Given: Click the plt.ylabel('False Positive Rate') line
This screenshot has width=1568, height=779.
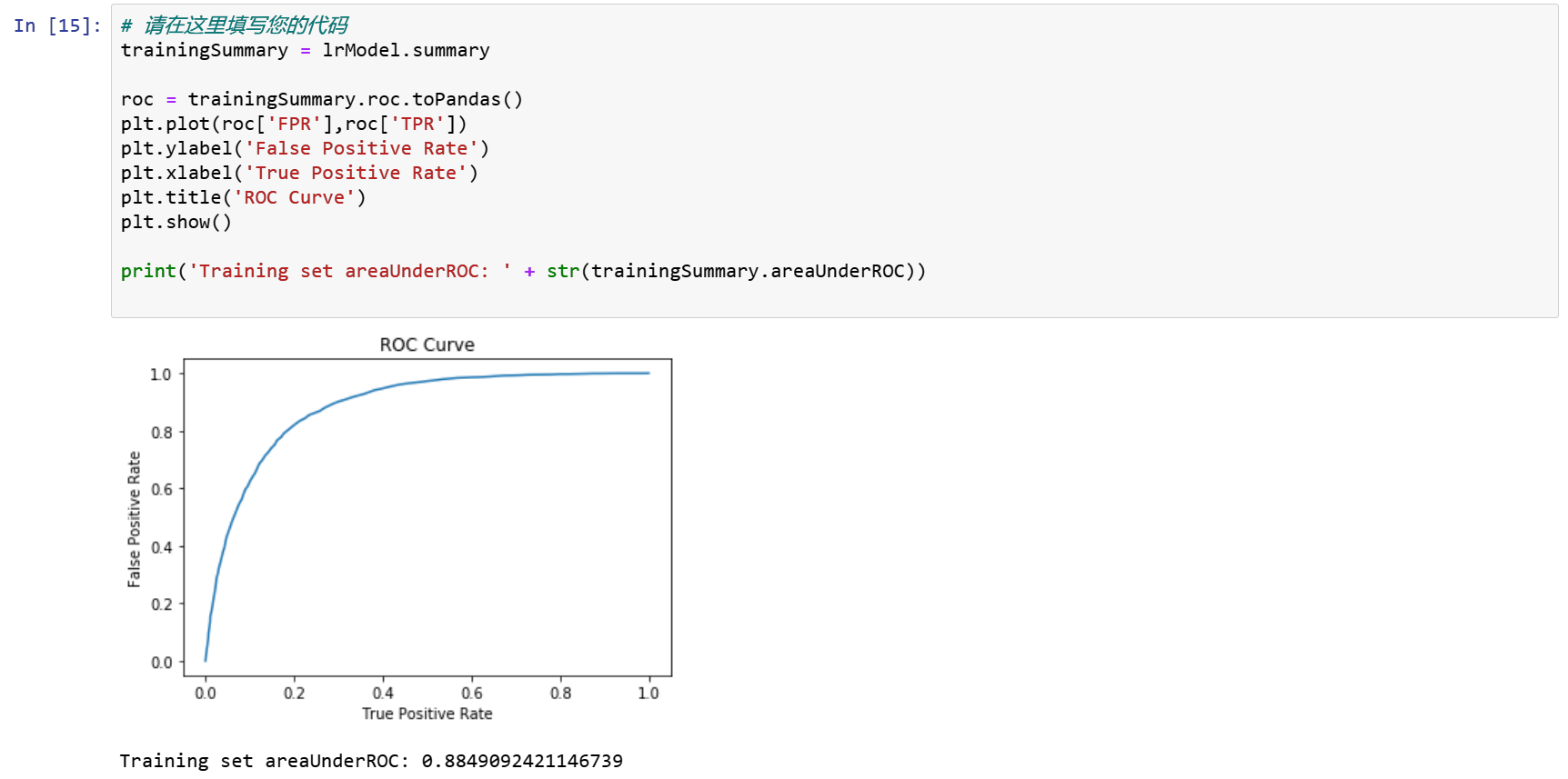Looking at the screenshot, I should coord(305,148).
